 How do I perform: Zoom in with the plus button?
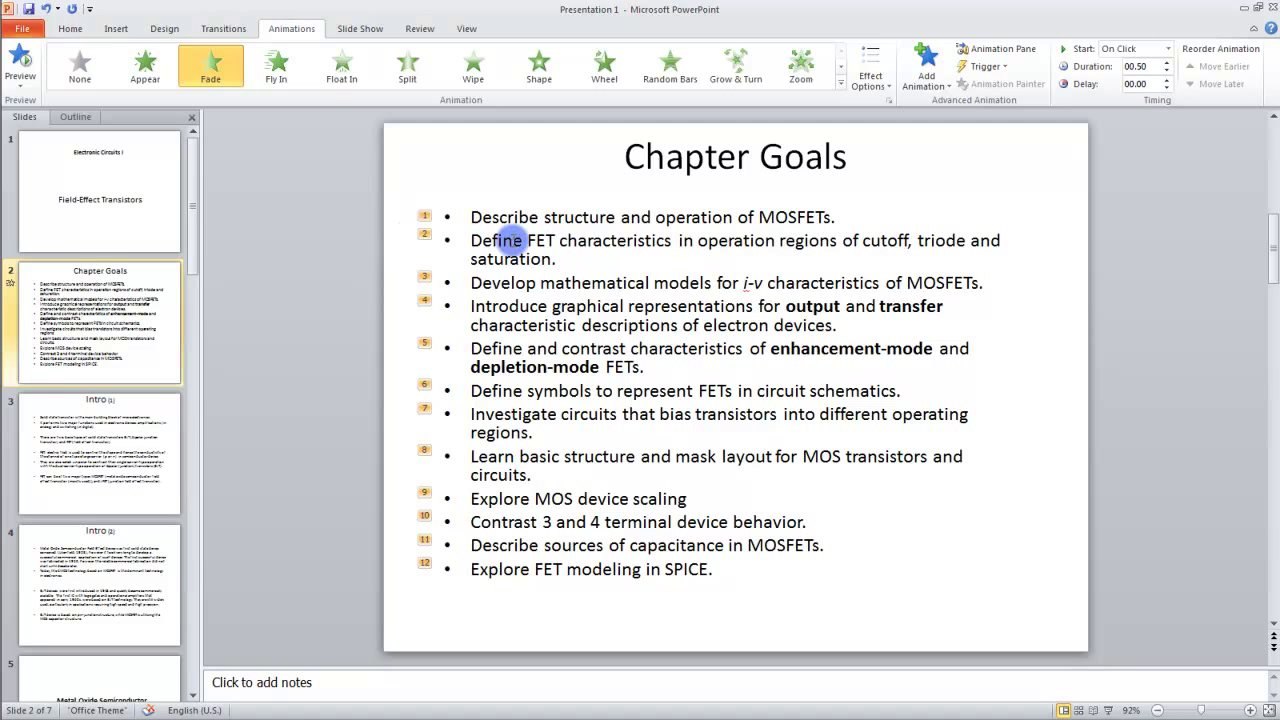point(1250,710)
